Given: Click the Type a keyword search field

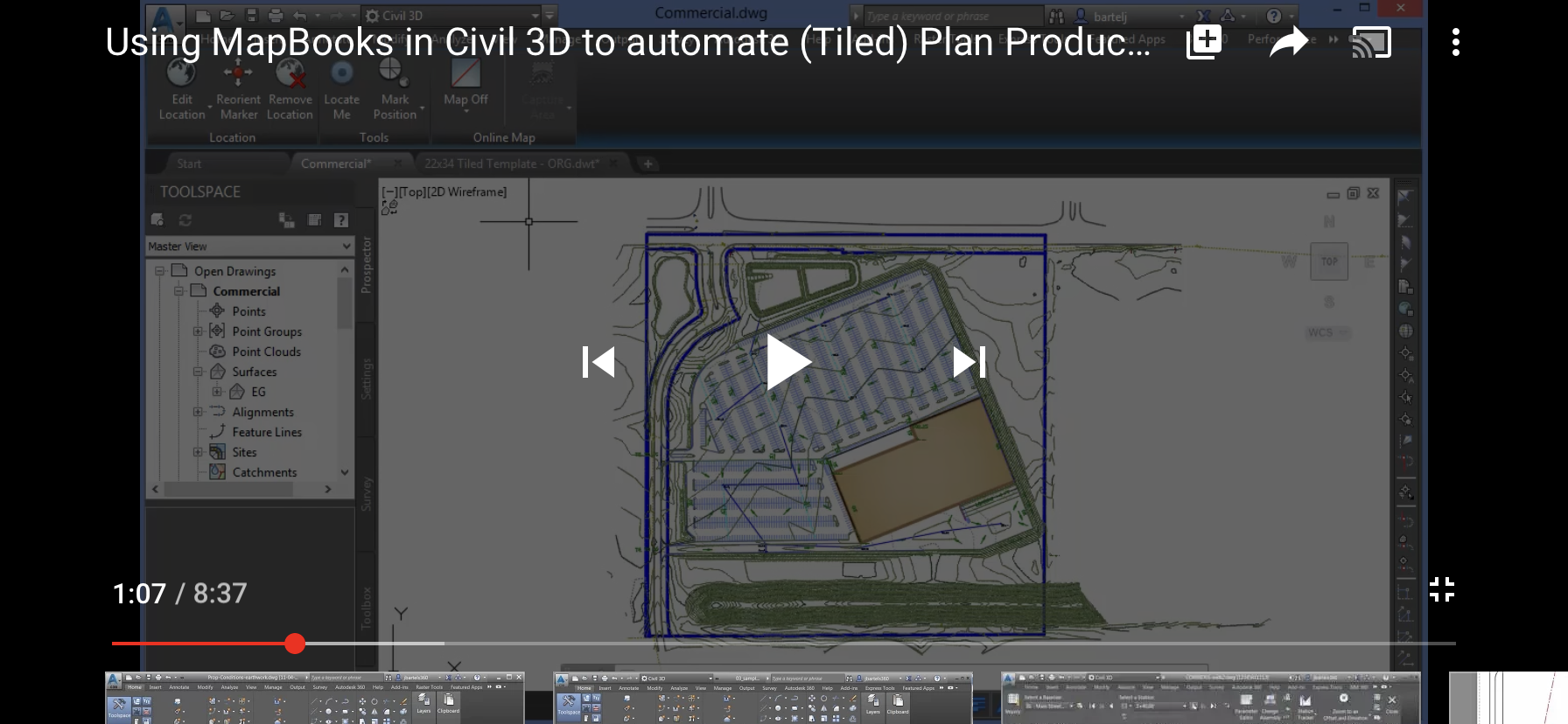Looking at the screenshot, I should 952,16.
